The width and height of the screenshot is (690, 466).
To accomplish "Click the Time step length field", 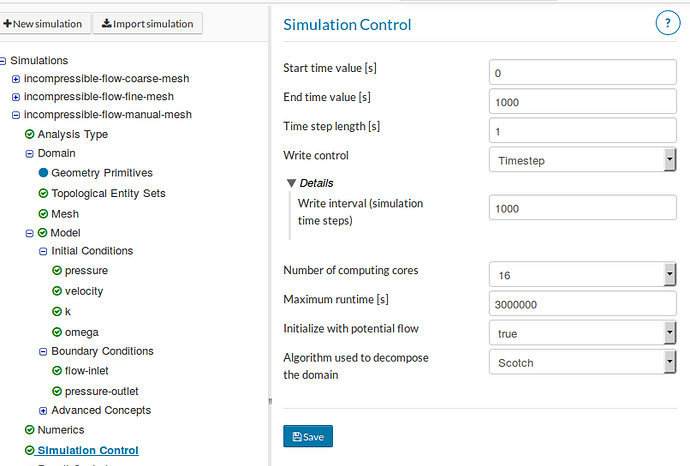I will pos(583,130).
